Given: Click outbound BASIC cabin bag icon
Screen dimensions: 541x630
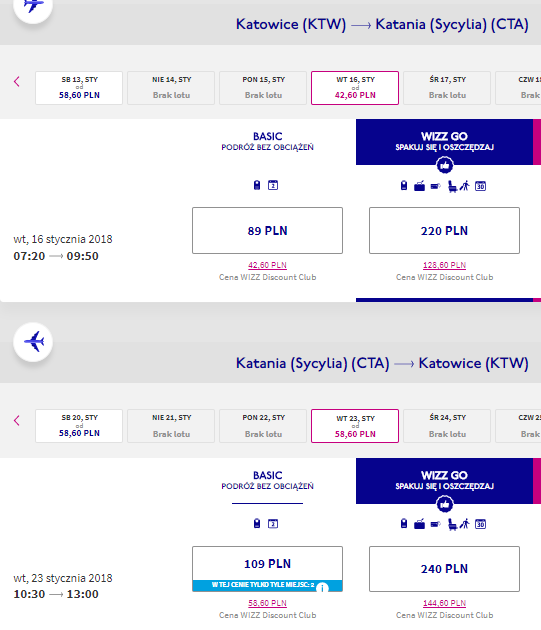Looking at the screenshot, I should coord(257,185).
